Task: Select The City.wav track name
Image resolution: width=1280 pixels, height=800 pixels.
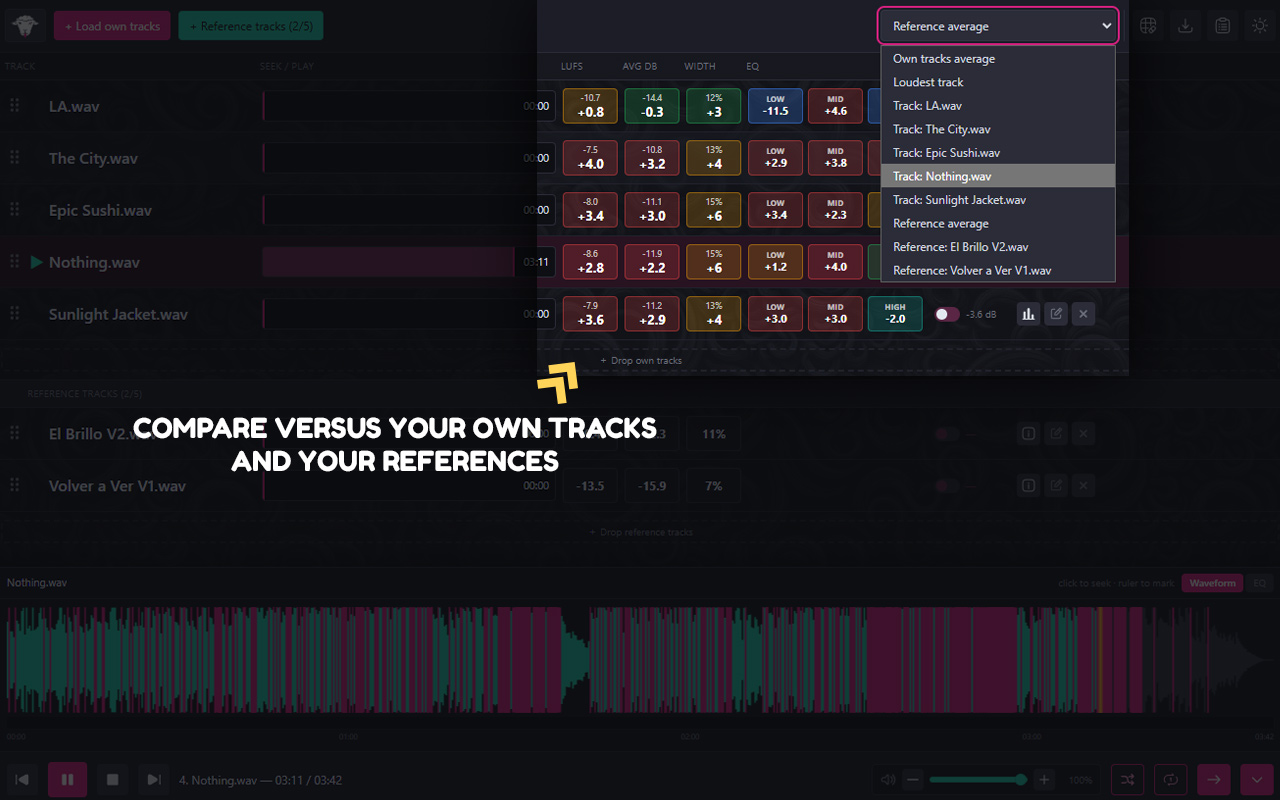Action: (93, 158)
